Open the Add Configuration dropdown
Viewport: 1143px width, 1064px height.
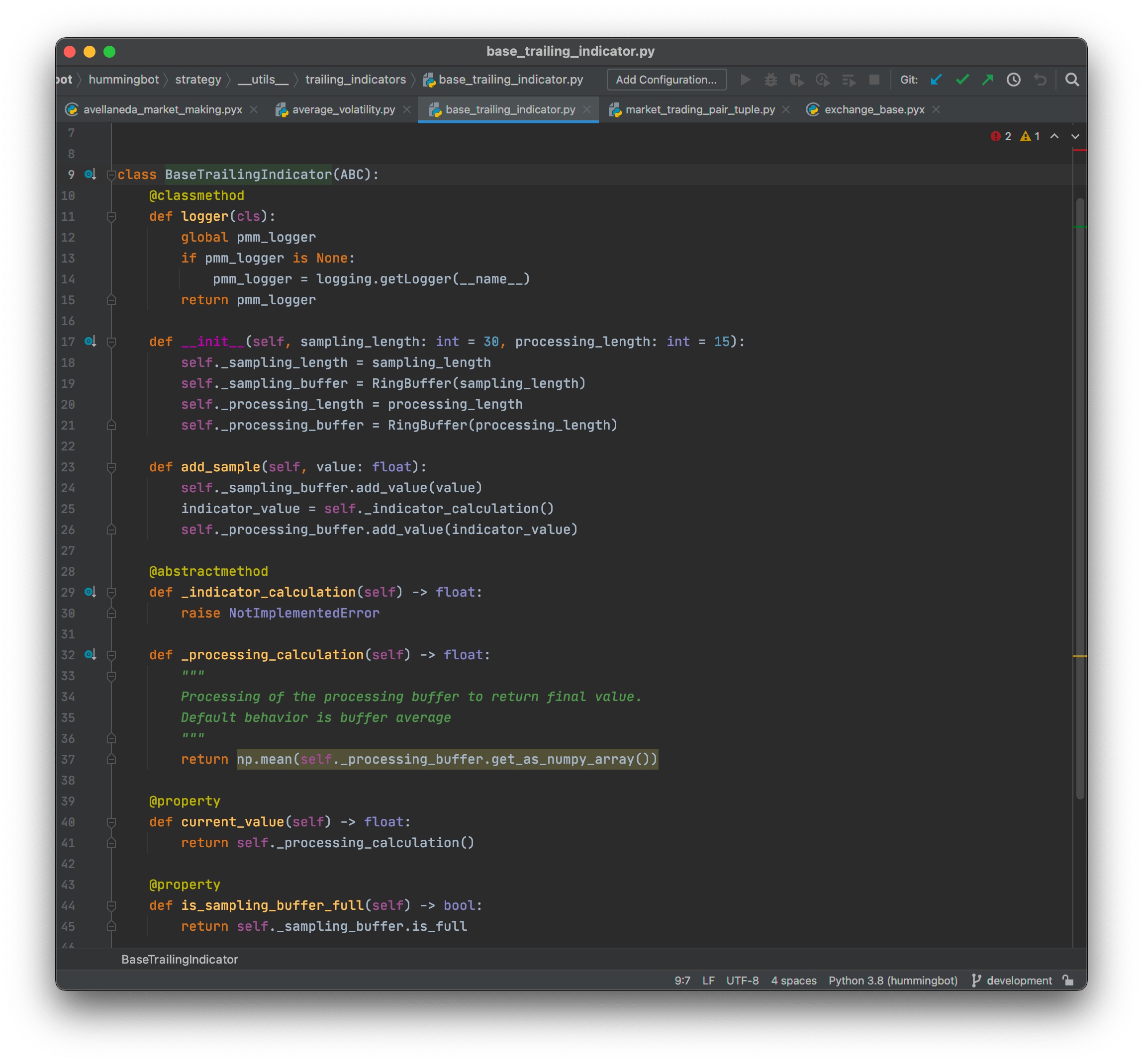pyautogui.click(x=667, y=80)
